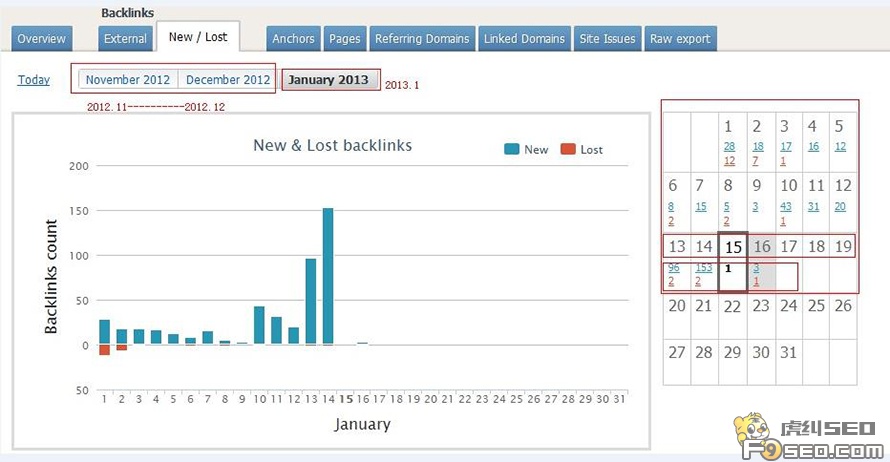
Task: Go to the Pages tab
Action: (344, 39)
